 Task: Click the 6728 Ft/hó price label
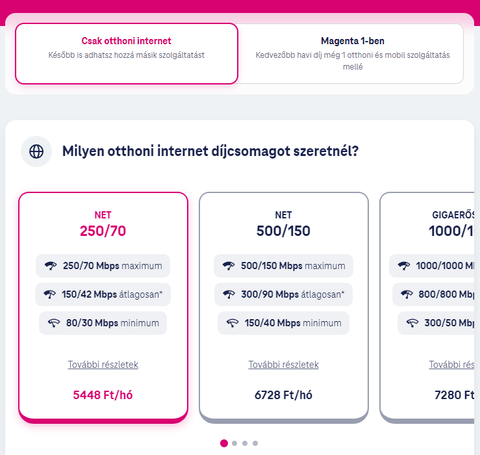pyautogui.click(x=283, y=395)
